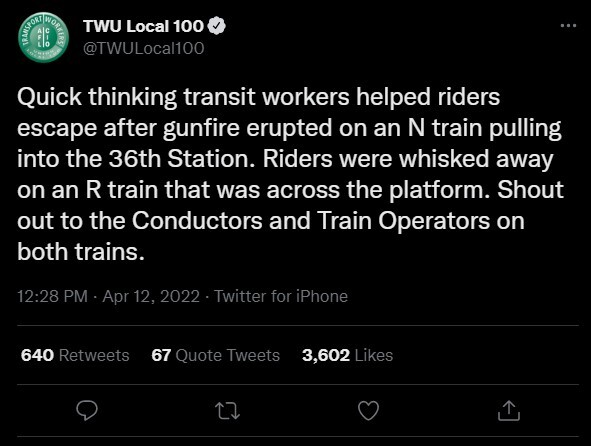Open the TWU Local 100 profile avatar
The width and height of the screenshot is (591, 446).
pyautogui.click(x=43, y=37)
